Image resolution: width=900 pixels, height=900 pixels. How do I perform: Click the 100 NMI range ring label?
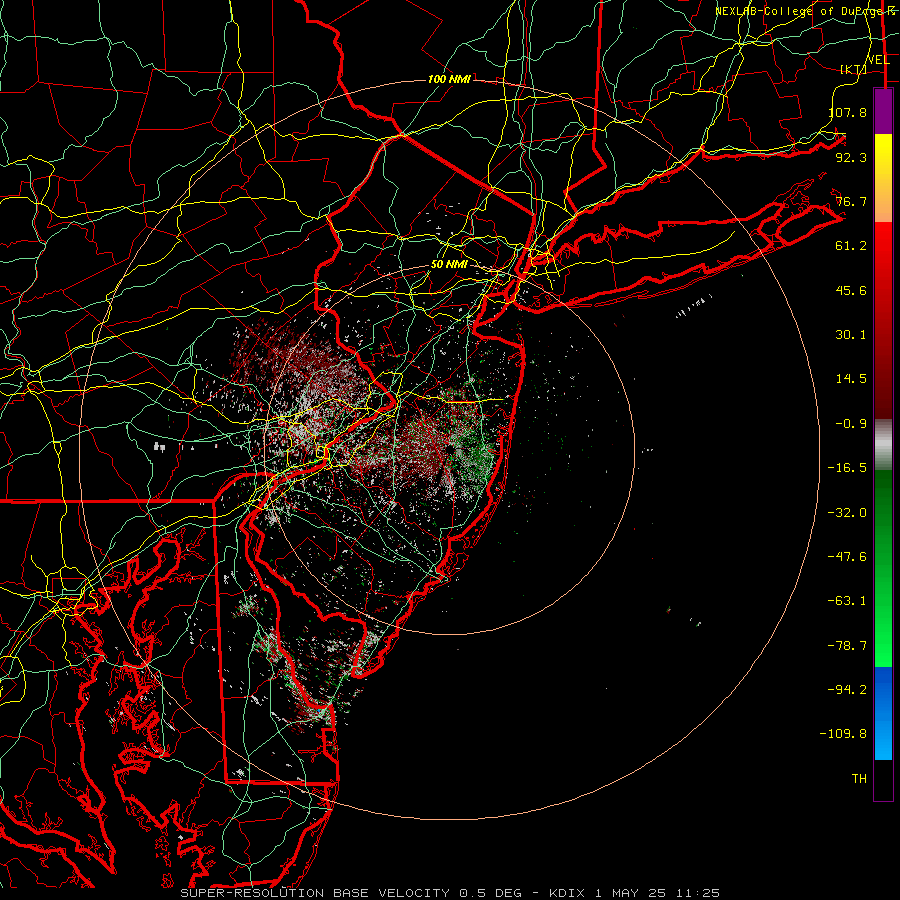(x=449, y=79)
